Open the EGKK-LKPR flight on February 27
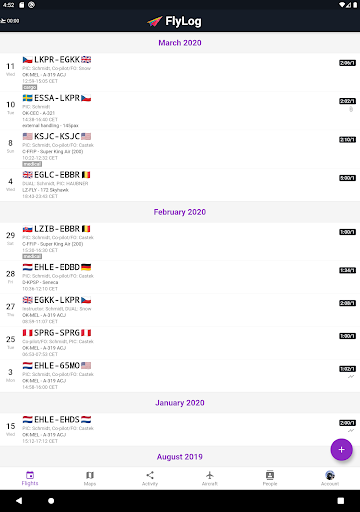Viewport: 360px width, 512px height. pyautogui.click(x=180, y=310)
